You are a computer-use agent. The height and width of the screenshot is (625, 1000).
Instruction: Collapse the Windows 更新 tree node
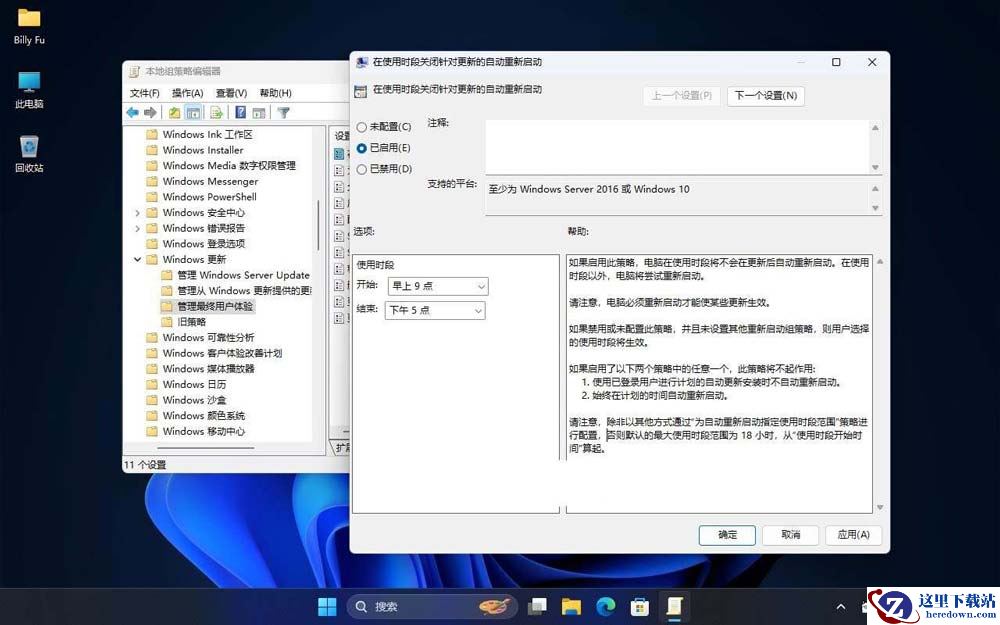(137, 260)
